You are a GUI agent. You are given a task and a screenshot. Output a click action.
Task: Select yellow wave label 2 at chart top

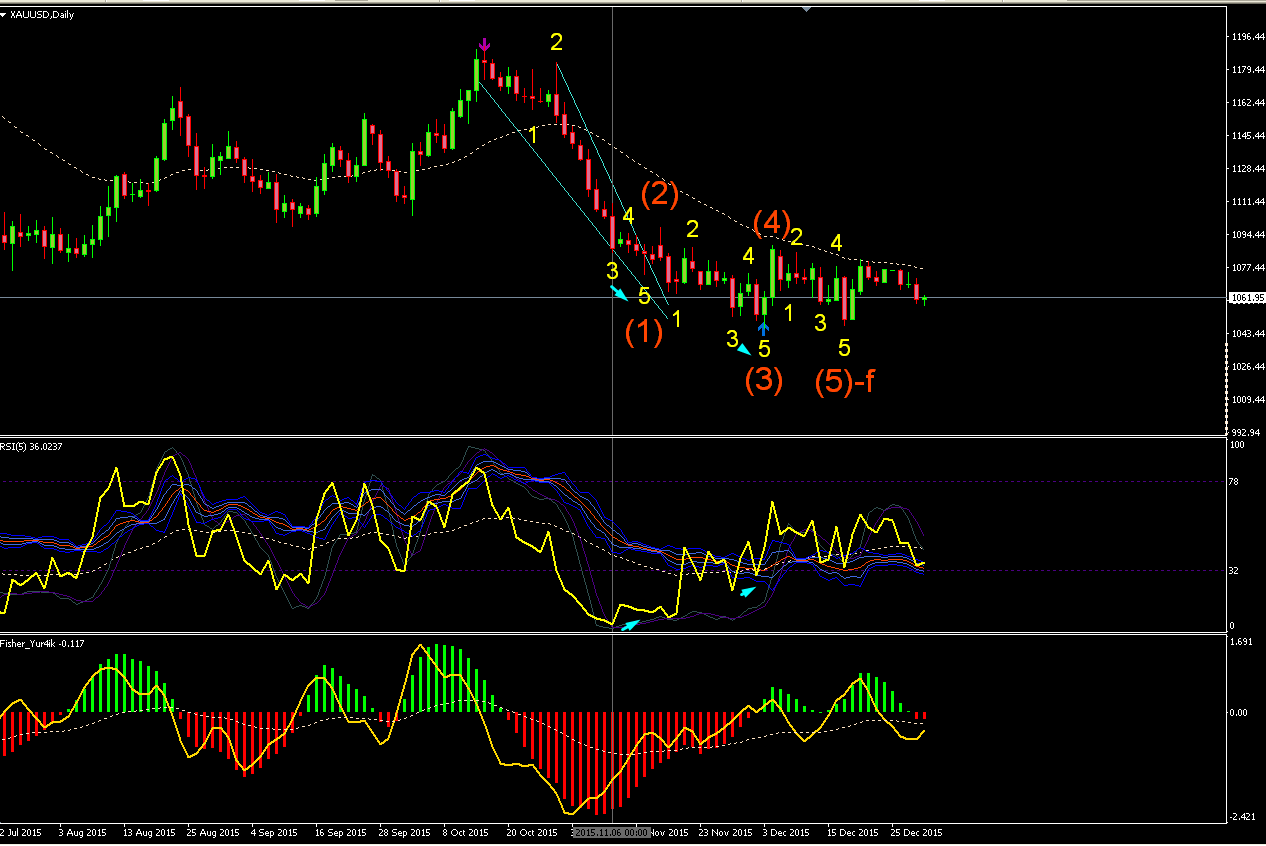coord(556,42)
